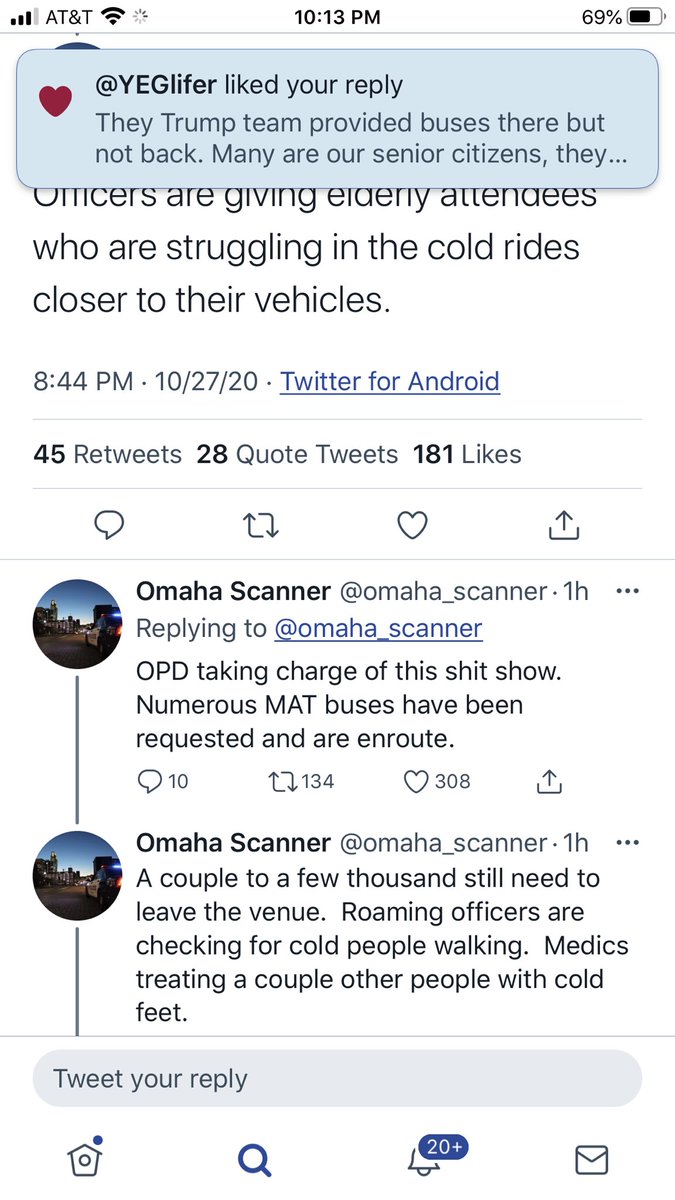Viewport: 675px width, 1200px height.
Task: Open the @omaha_scanner replying-to link
Action: 376,628
